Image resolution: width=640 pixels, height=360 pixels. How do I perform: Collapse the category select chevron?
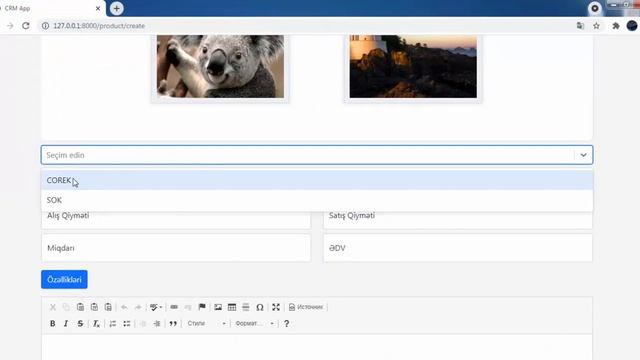583,155
